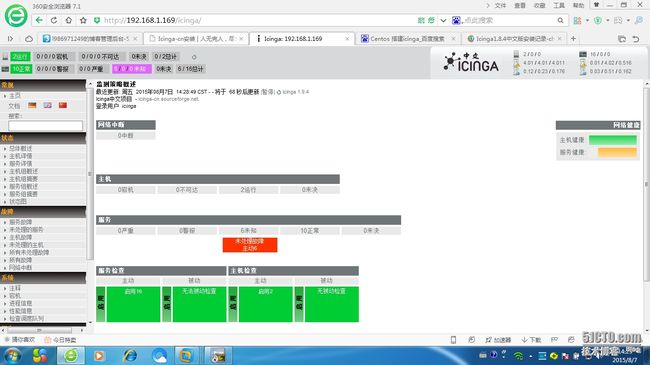The width and height of the screenshot is (650, 365).
Task: Click the German flag documentation icon
Action: pyautogui.click(x=32, y=105)
